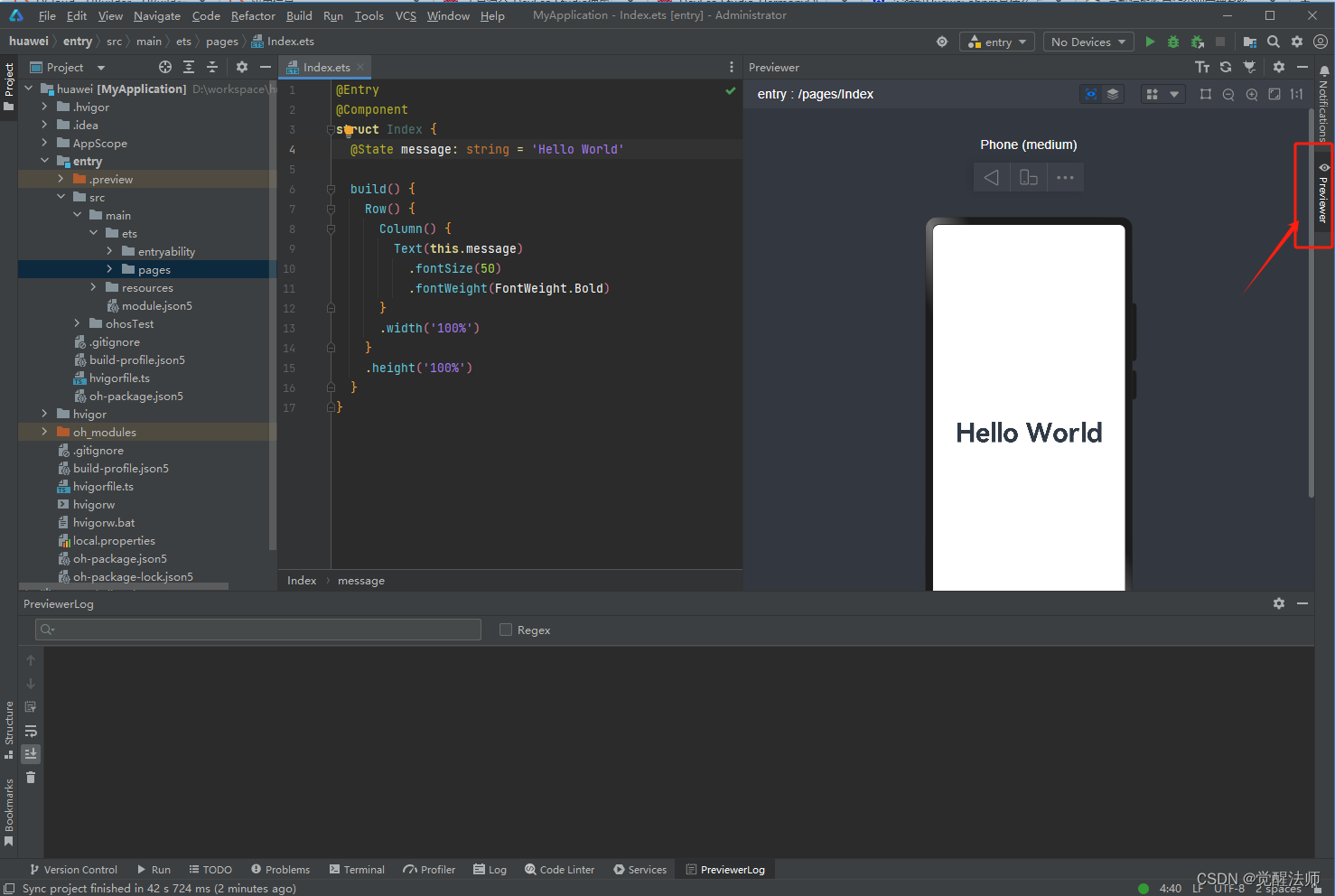The image size is (1335, 896).
Task: Clear log with trash icon in PreviewerLog
Action: point(31,778)
